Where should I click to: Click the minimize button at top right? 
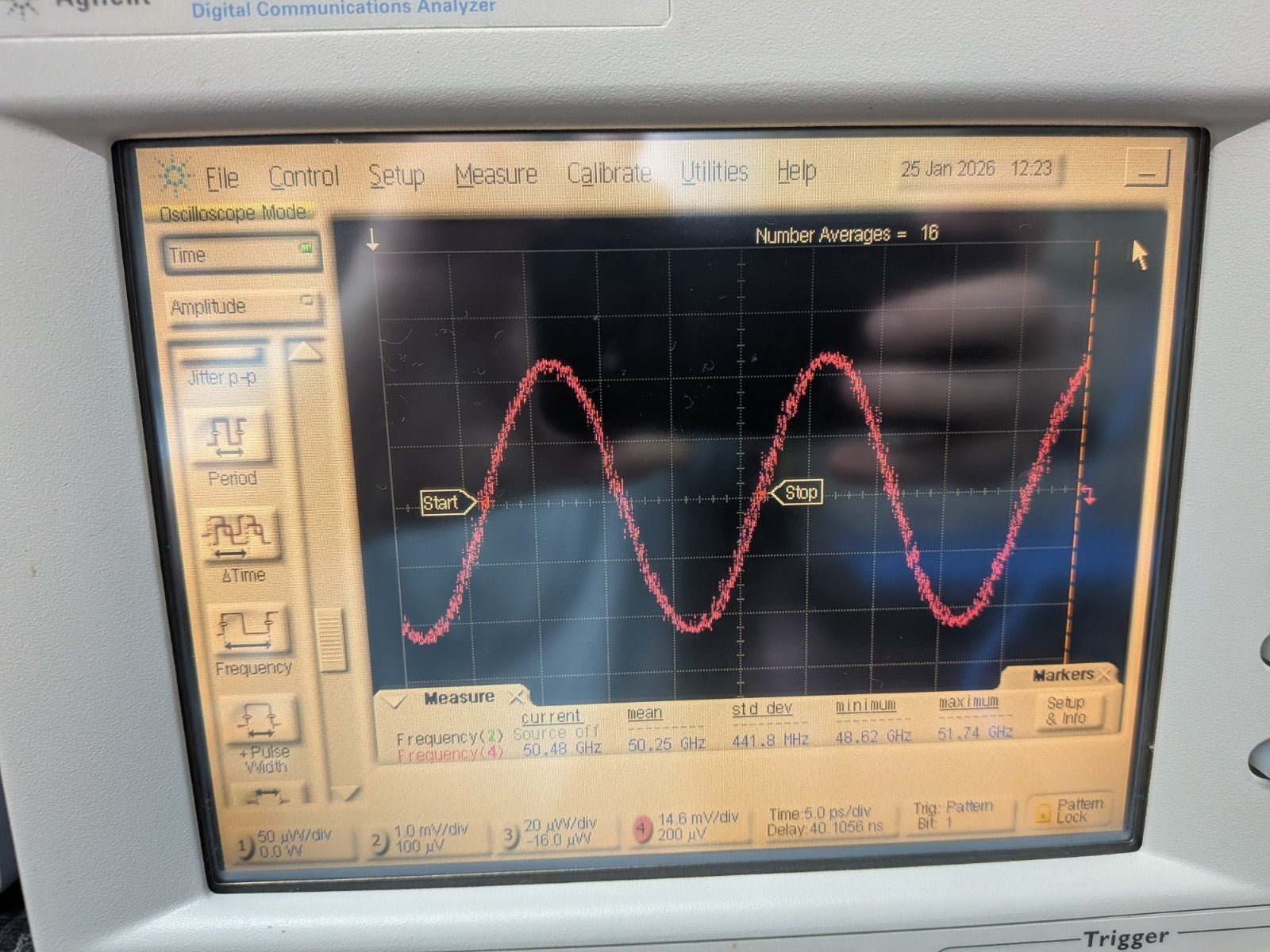pyautogui.click(x=1147, y=167)
